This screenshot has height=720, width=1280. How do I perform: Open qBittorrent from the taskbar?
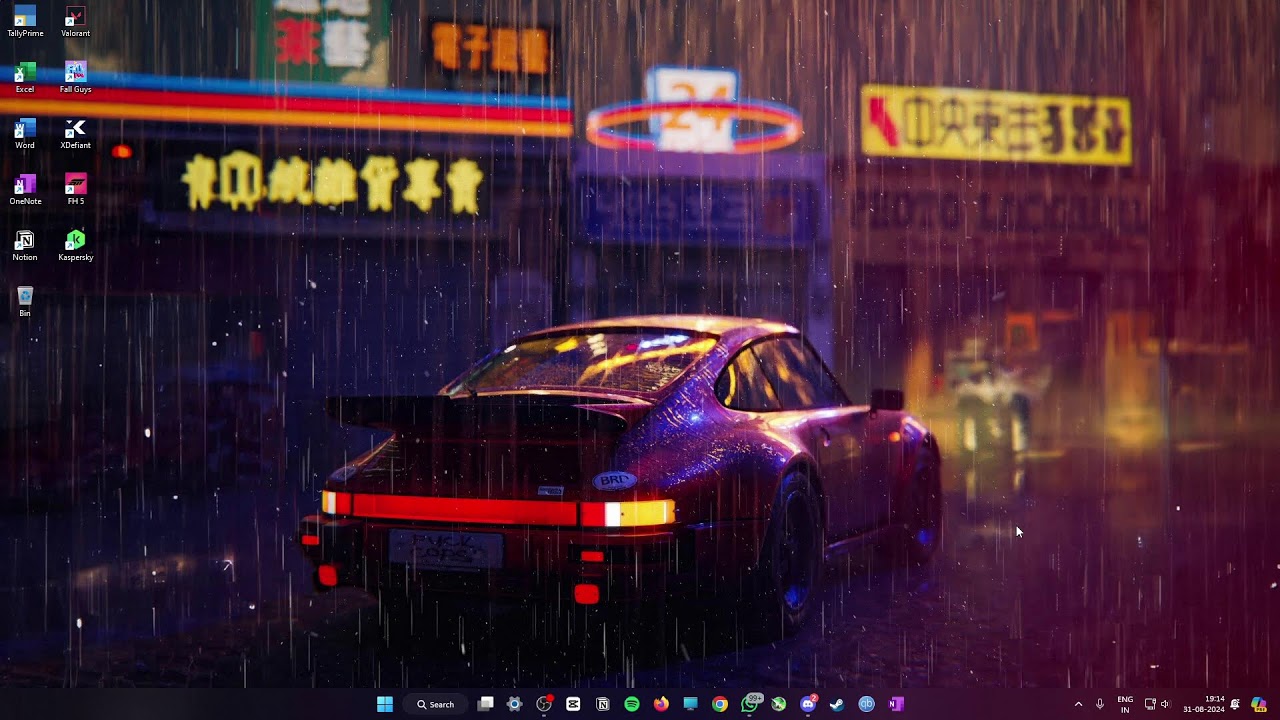click(867, 704)
